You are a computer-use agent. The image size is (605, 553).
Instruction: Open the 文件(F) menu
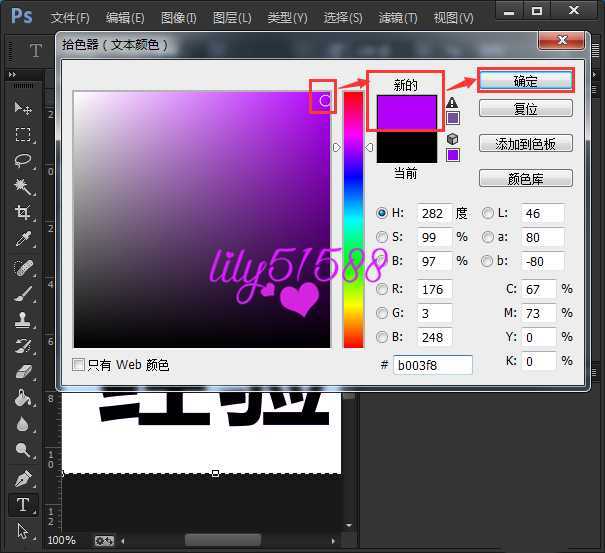pyautogui.click(x=70, y=18)
